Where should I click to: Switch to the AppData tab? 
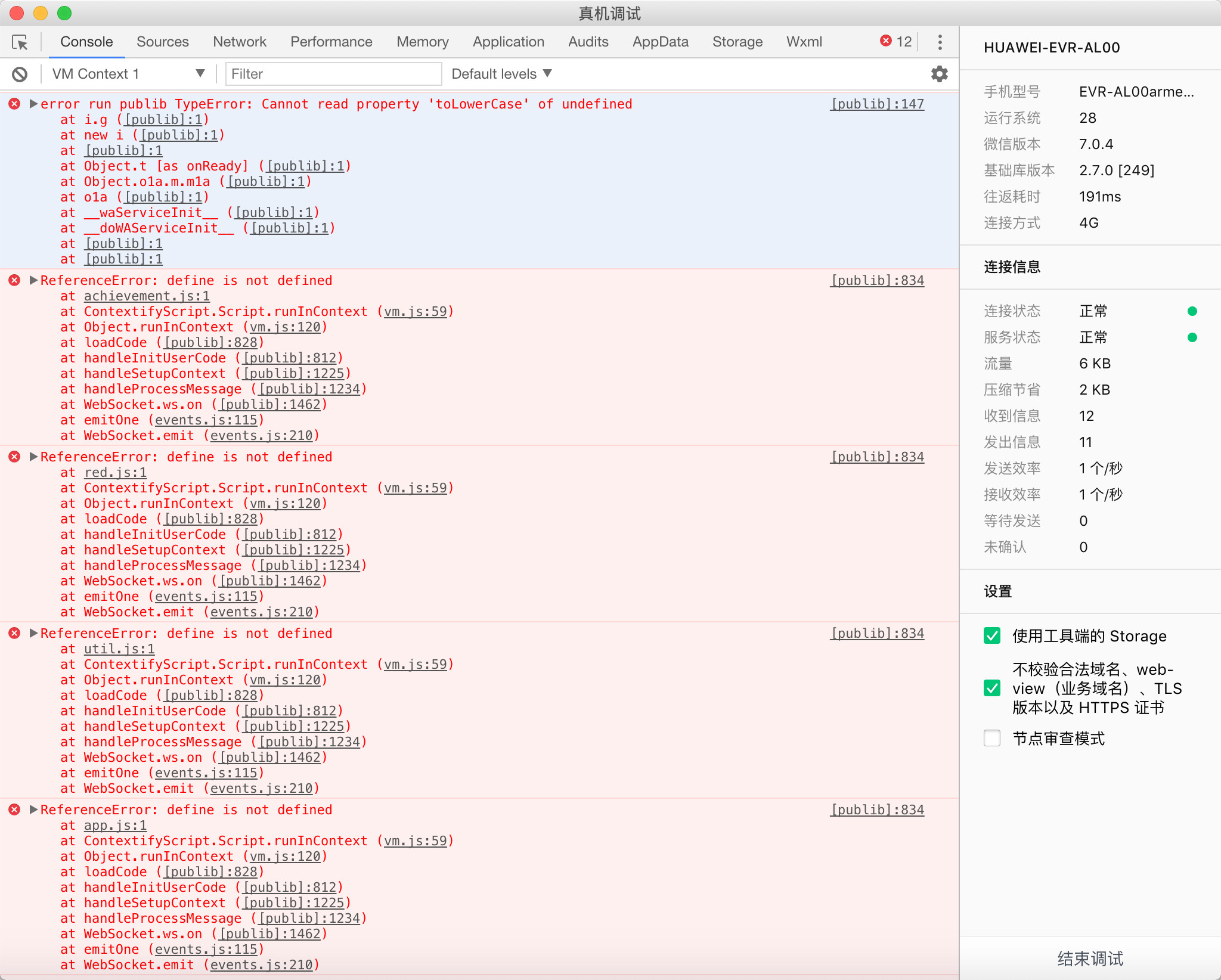coord(660,42)
